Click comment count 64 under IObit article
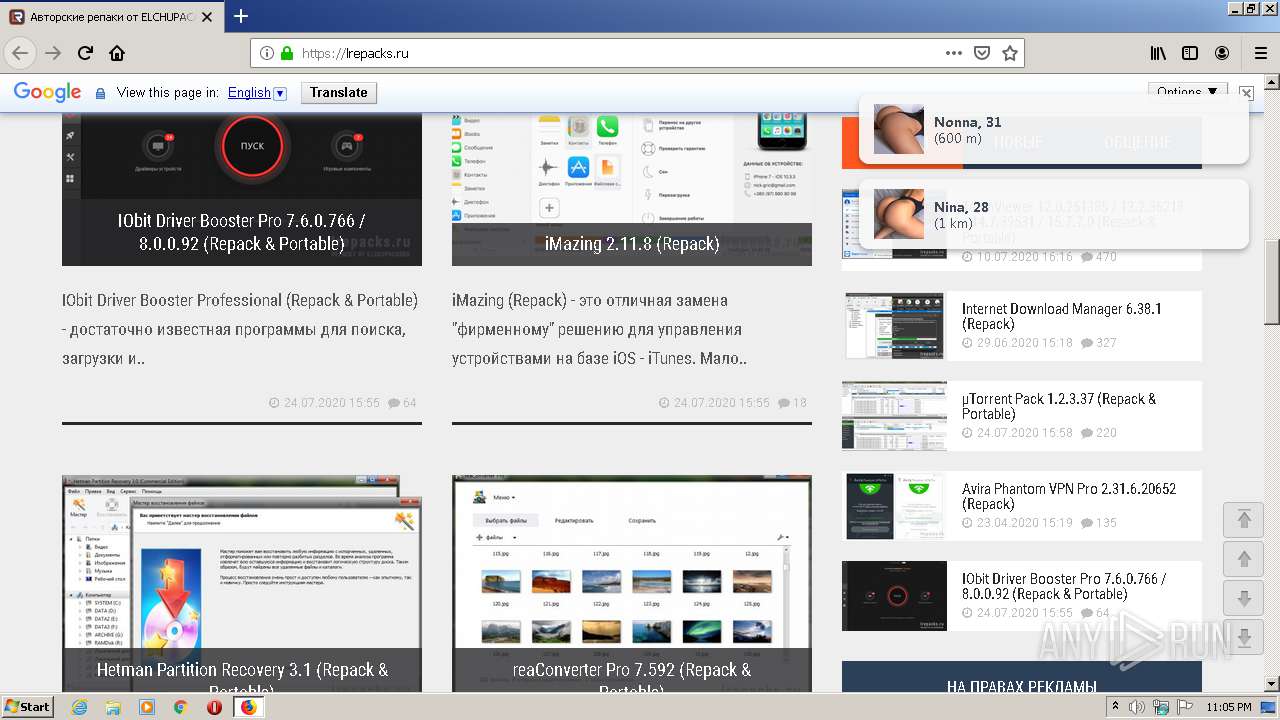1280x720 pixels. click(402, 403)
